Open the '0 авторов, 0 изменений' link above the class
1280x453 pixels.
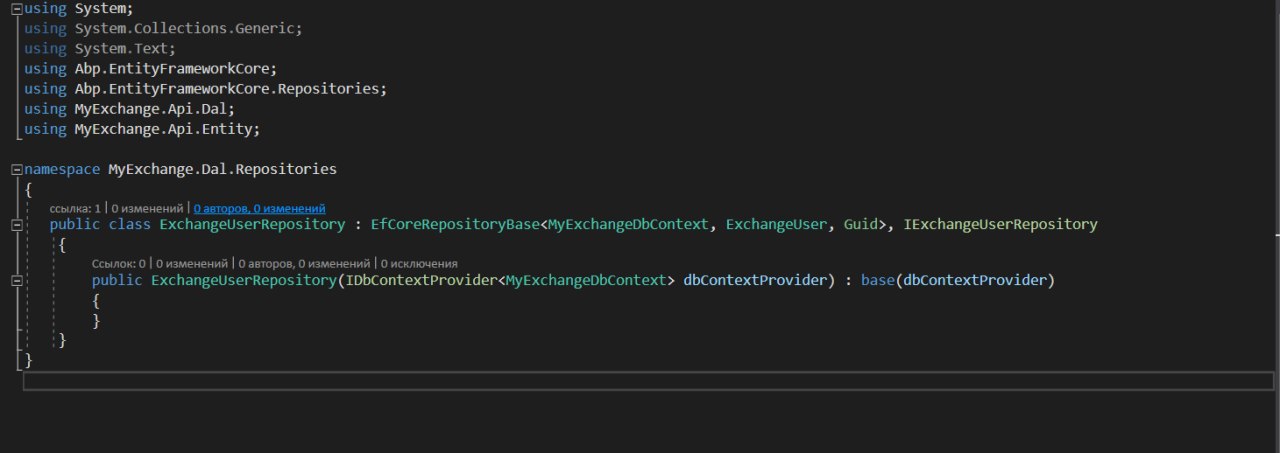click(x=260, y=208)
